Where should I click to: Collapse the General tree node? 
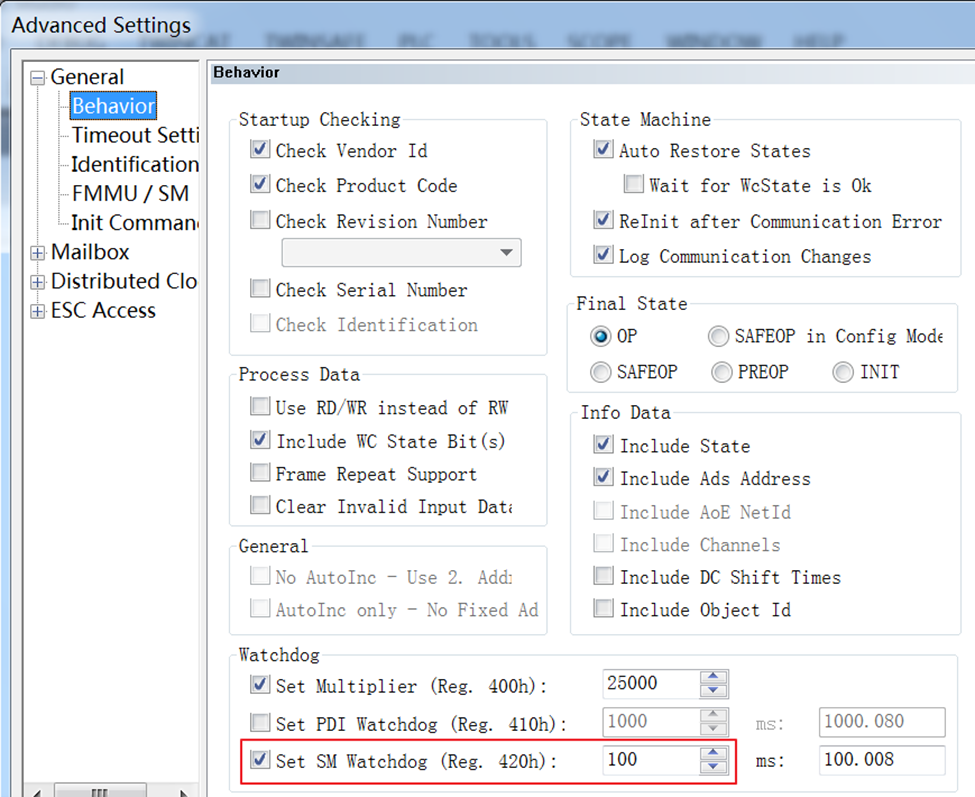[38, 78]
